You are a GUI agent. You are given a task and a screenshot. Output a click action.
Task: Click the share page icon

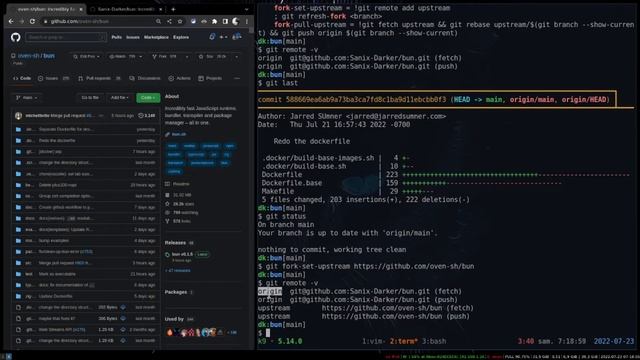[169, 21]
